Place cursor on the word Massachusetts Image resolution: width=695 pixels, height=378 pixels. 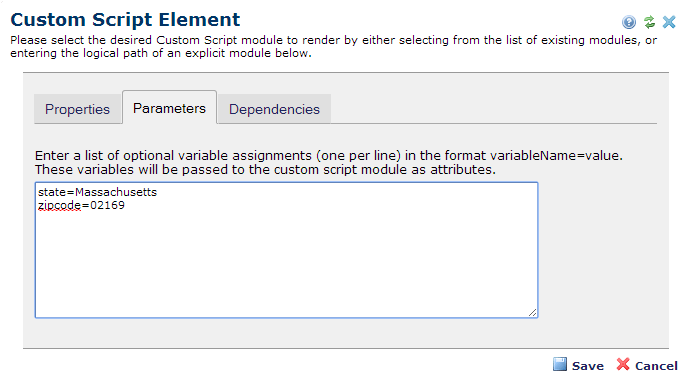116,192
